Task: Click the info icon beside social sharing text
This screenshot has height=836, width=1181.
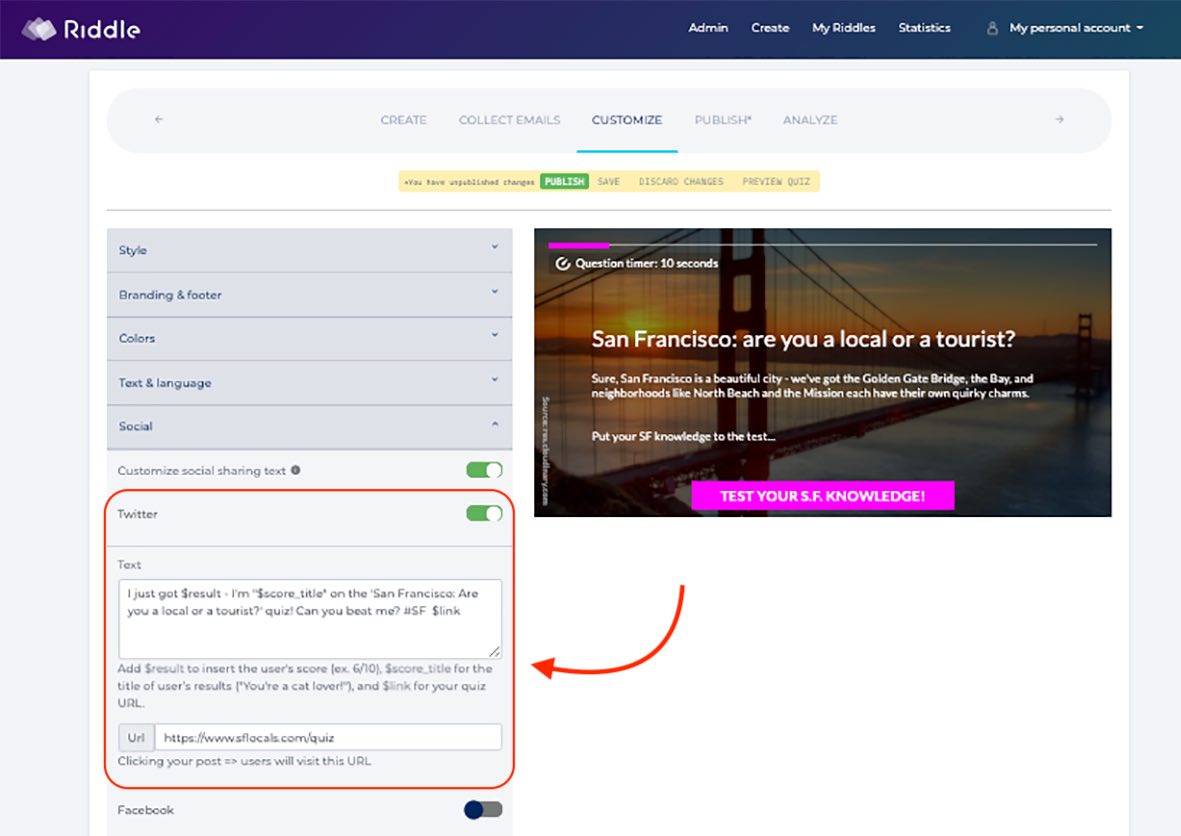Action: click(295, 470)
